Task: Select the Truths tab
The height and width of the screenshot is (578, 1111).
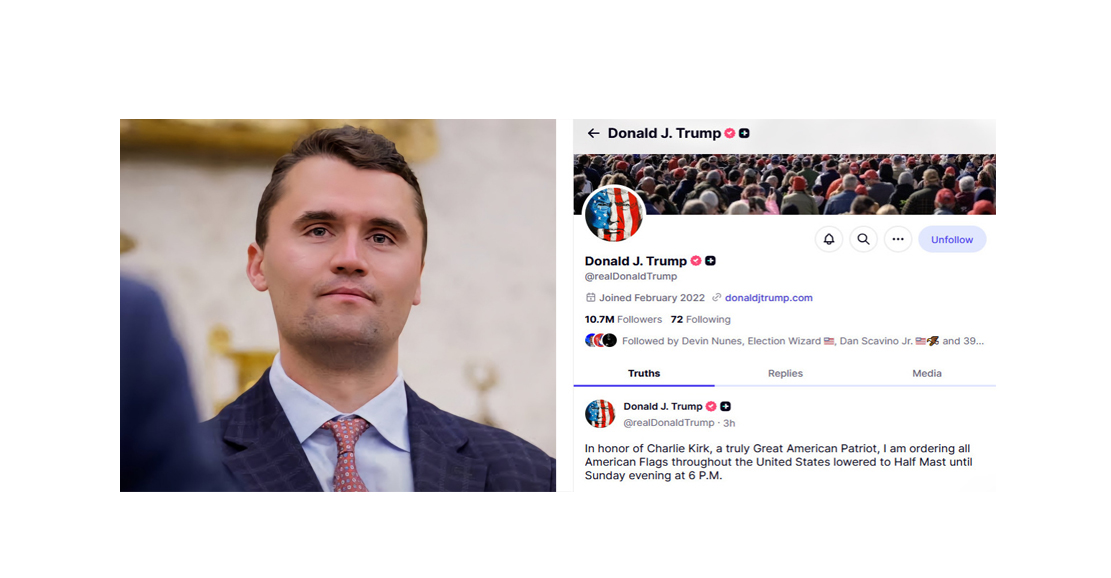Action: [x=643, y=373]
